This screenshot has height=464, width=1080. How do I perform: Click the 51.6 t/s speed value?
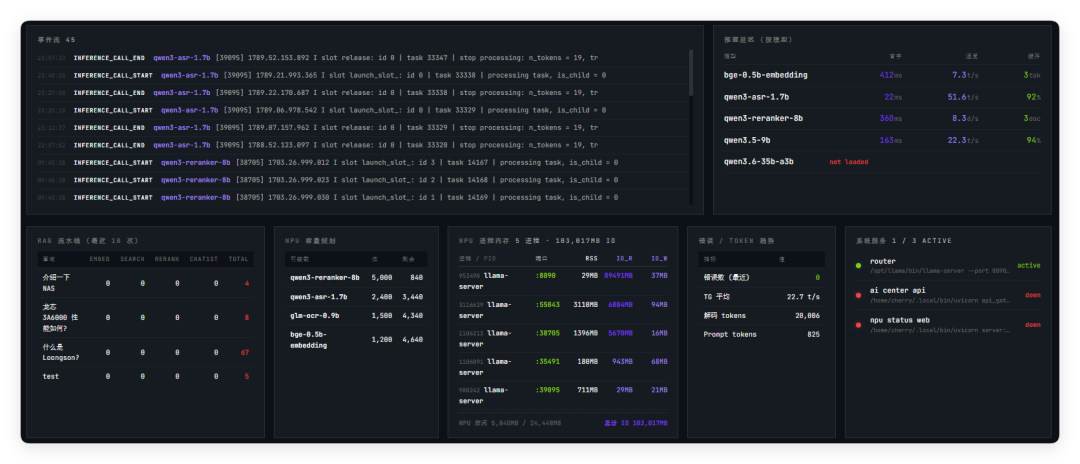point(963,97)
